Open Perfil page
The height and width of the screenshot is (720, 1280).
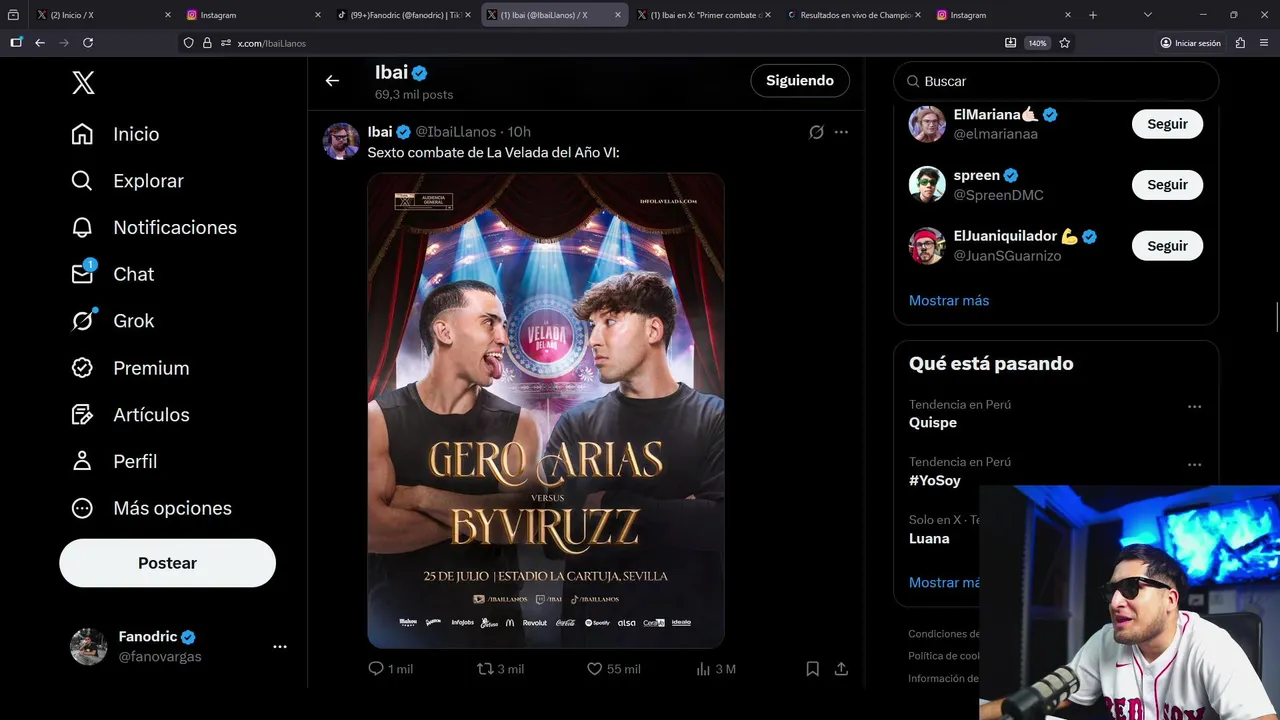pos(115,461)
